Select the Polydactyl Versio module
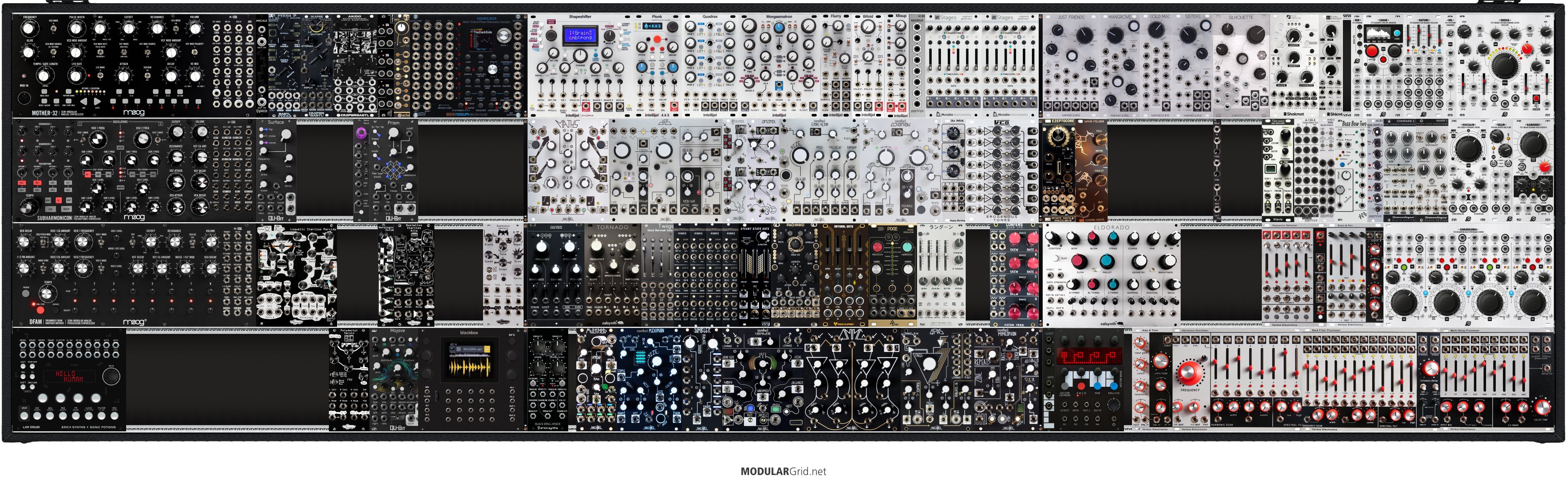The width and height of the screenshot is (1568, 480). pos(349,379)
